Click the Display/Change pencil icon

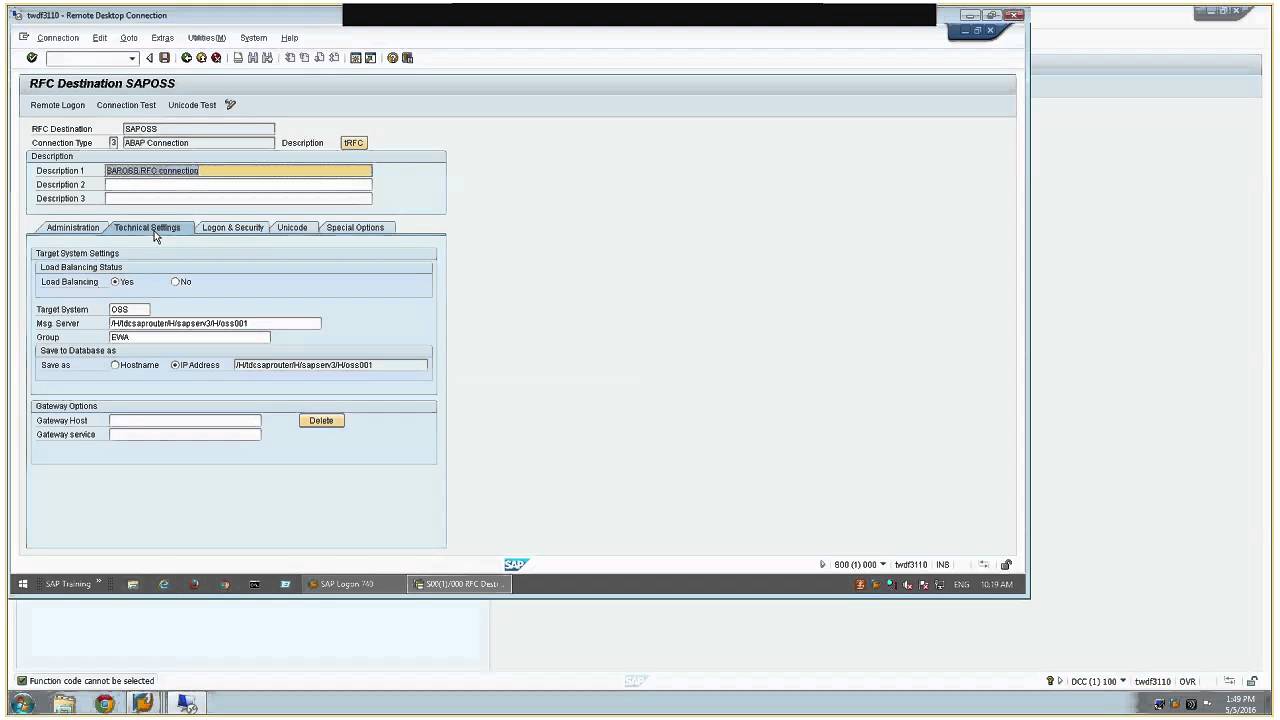pos(230,104)
